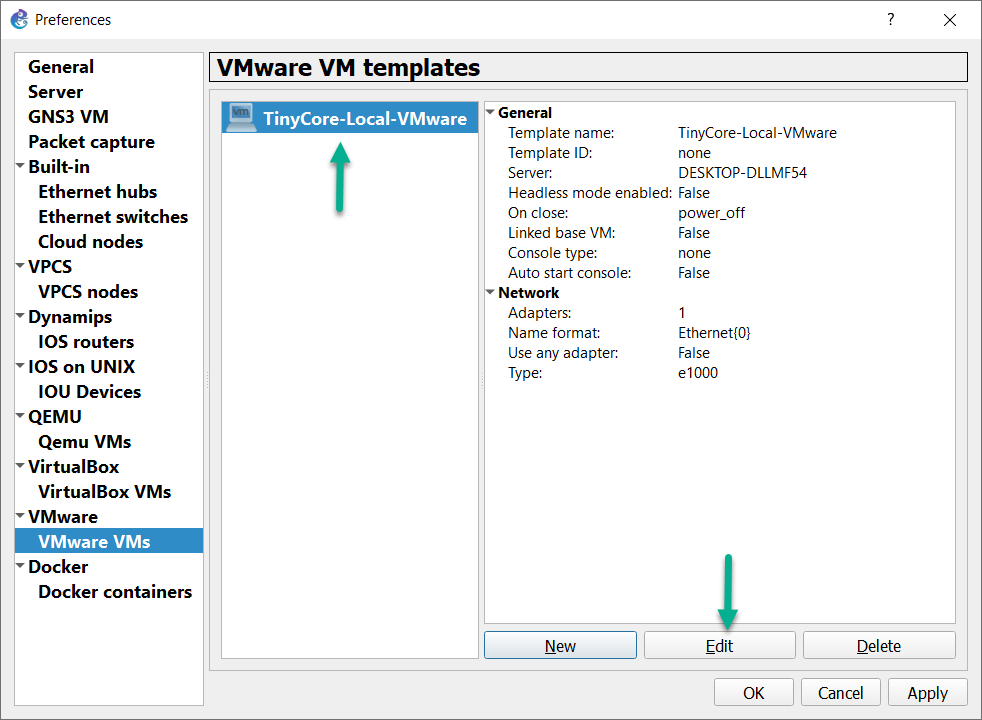Select the VMware category label
The image size is (982, 720).
click(63, 517)
